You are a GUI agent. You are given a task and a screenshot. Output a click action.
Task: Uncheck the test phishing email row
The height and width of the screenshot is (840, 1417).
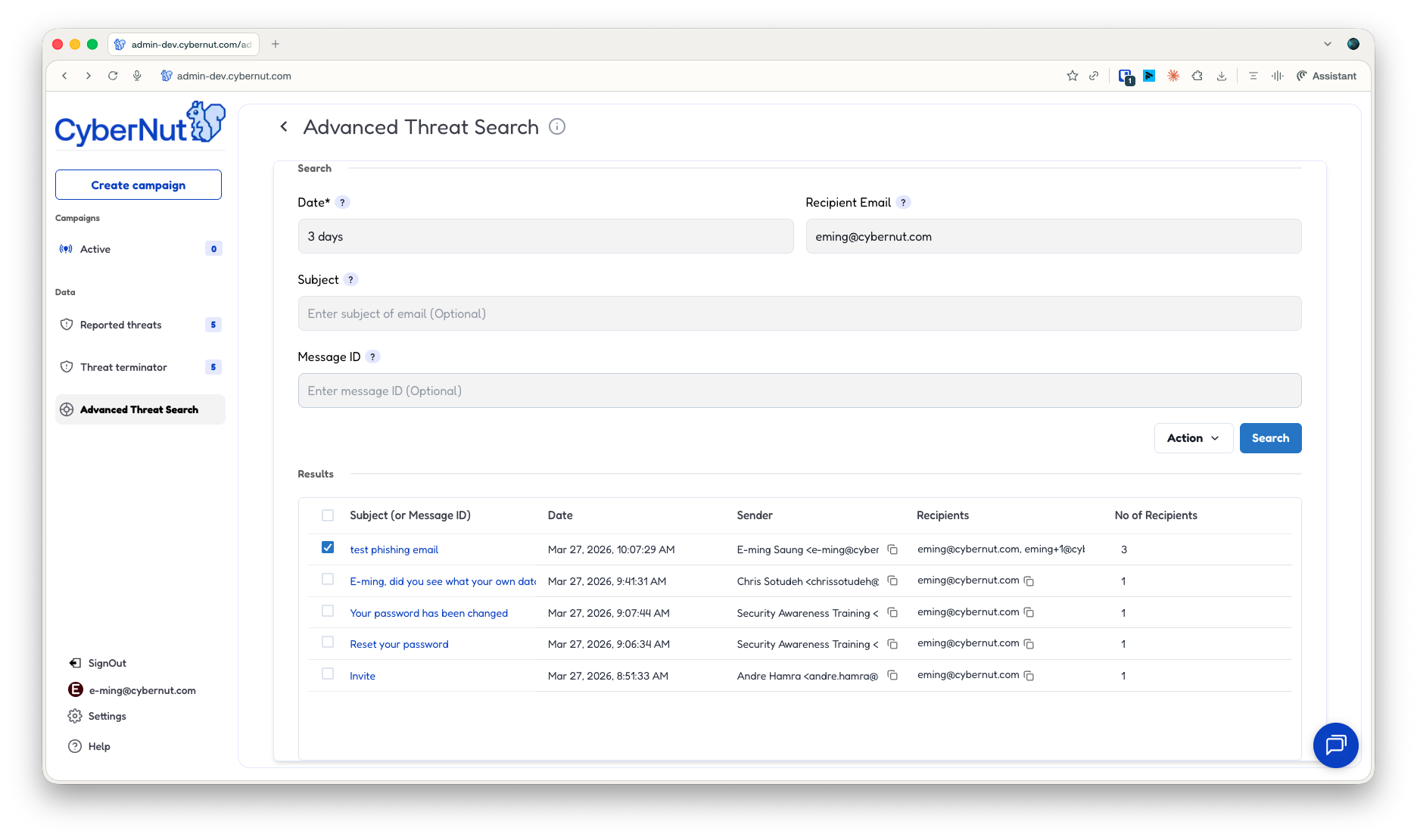(327, 546)
